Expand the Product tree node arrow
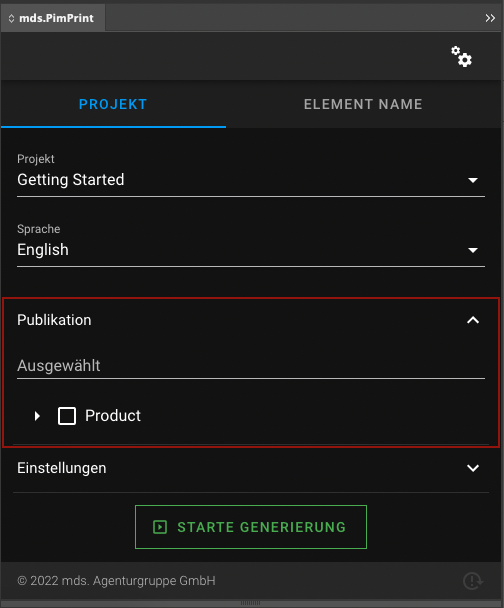 [37, 416]
